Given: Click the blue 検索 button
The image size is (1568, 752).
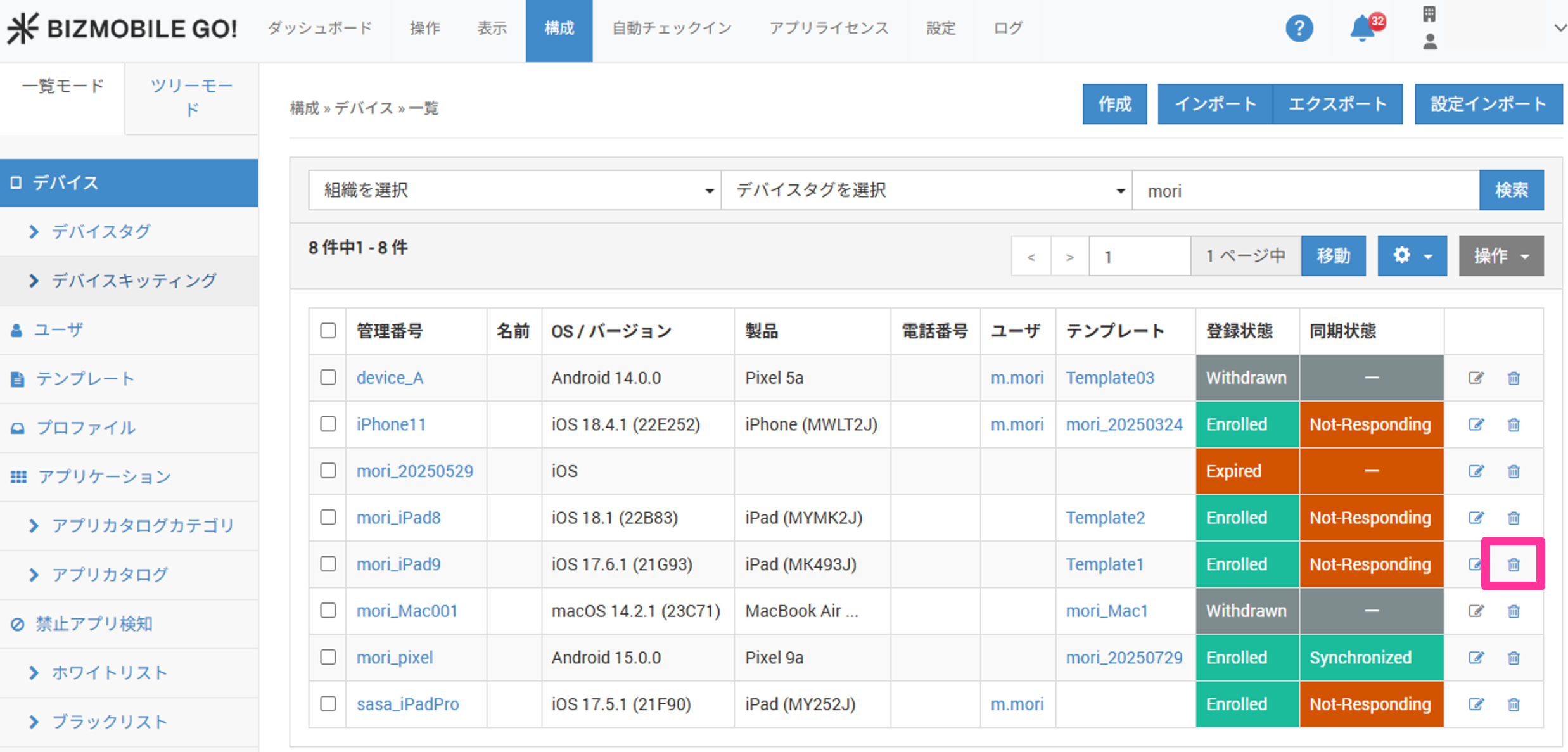Looking at the screenshot, I should click(x=1511, y=190).
